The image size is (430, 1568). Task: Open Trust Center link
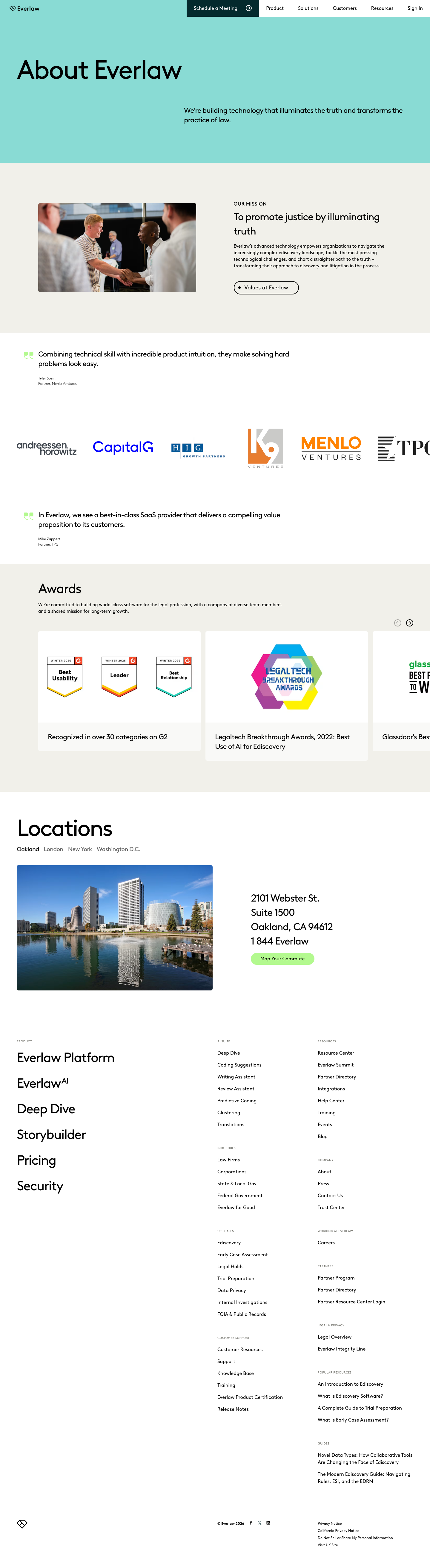coord(331,1207)
